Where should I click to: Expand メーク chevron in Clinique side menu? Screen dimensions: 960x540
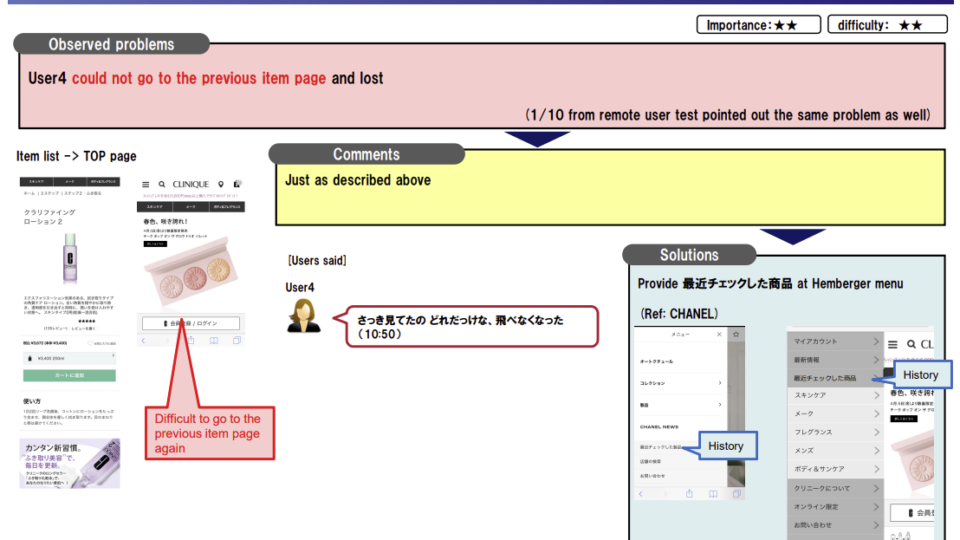point(876,414)
